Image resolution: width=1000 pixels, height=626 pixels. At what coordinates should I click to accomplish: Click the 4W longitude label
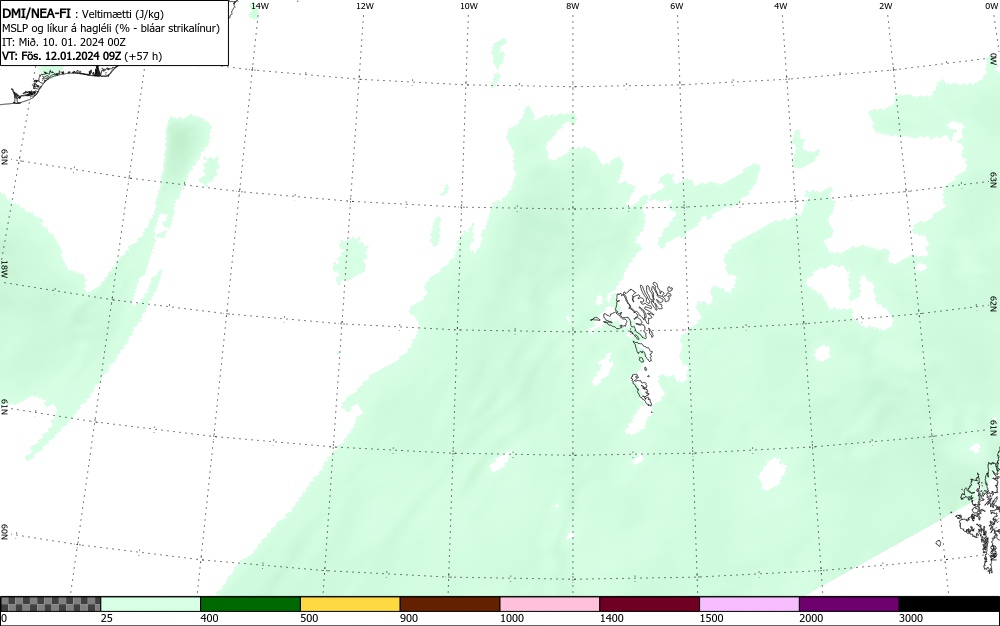point(781,6)
